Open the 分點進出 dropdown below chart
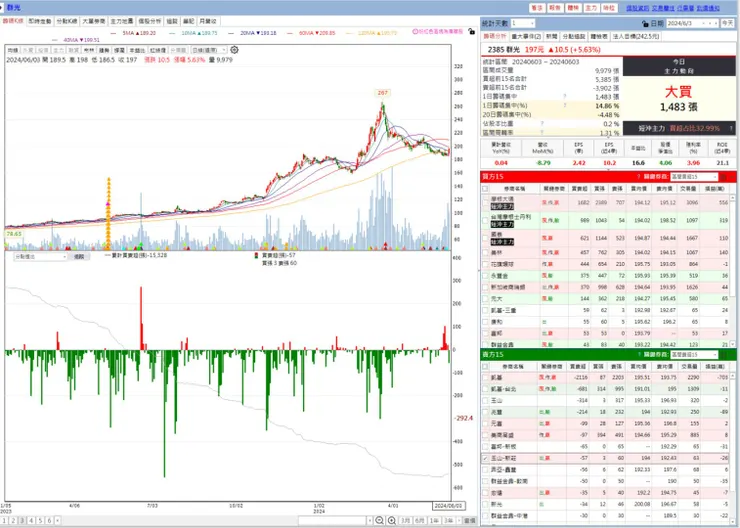The width and height of the screenshot is (740, 528). point(41,257)
